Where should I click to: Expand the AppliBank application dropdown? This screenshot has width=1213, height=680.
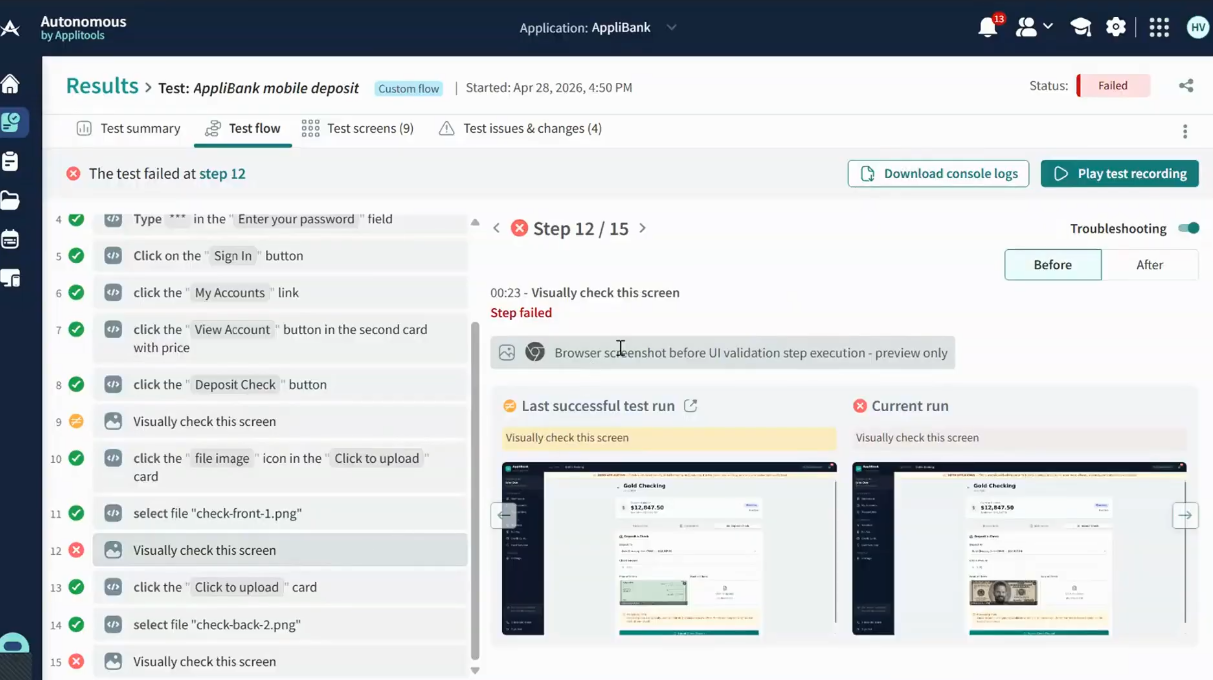[671, 28]
